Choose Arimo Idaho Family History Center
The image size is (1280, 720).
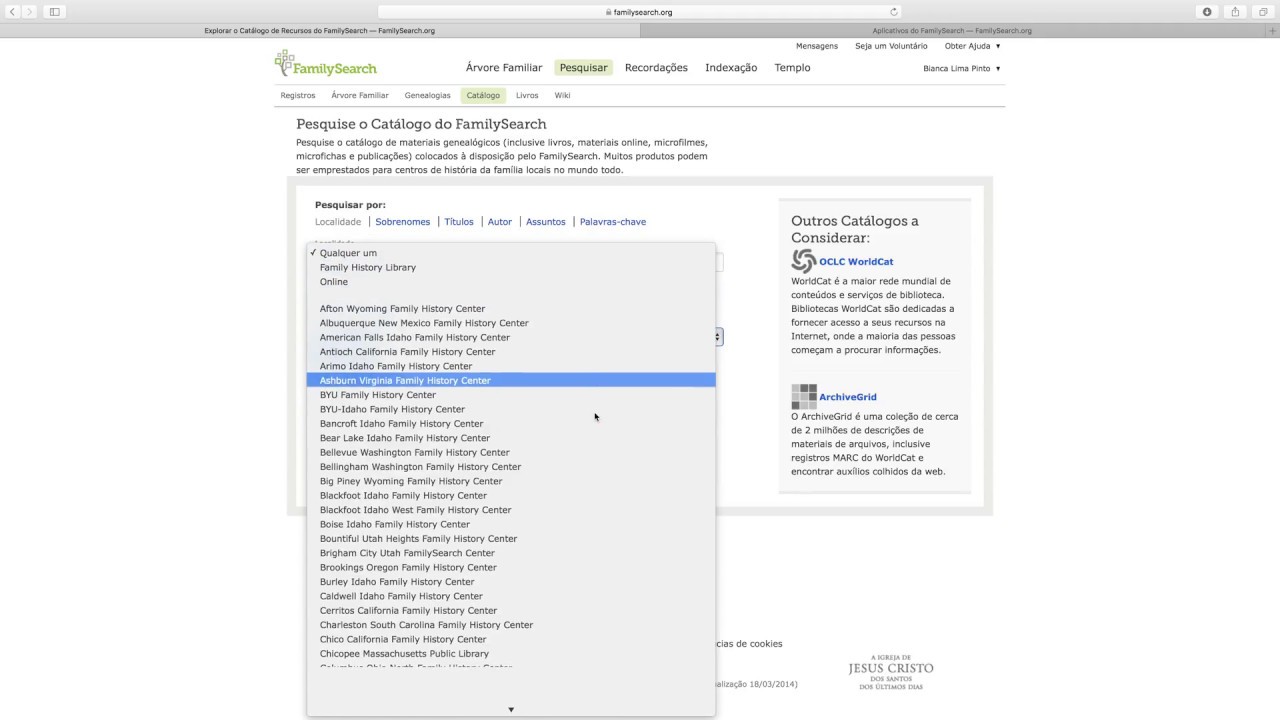tap(511, 366)
